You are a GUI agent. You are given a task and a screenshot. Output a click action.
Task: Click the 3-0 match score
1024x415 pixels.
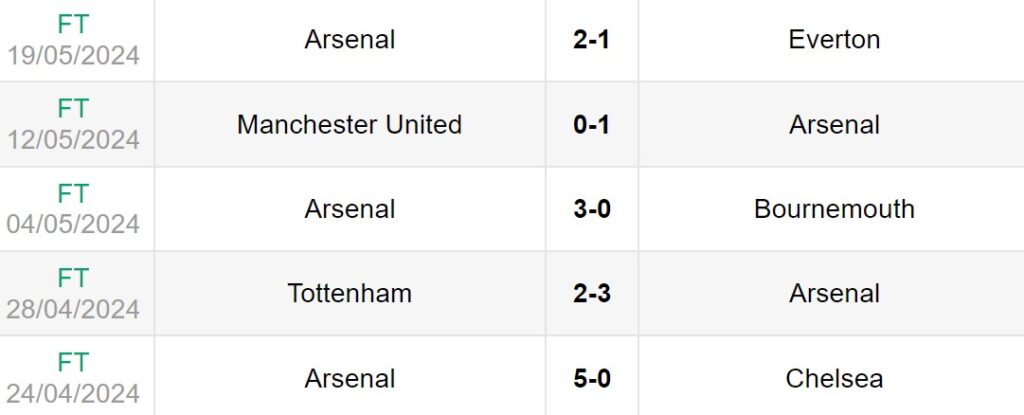(592, 209)
